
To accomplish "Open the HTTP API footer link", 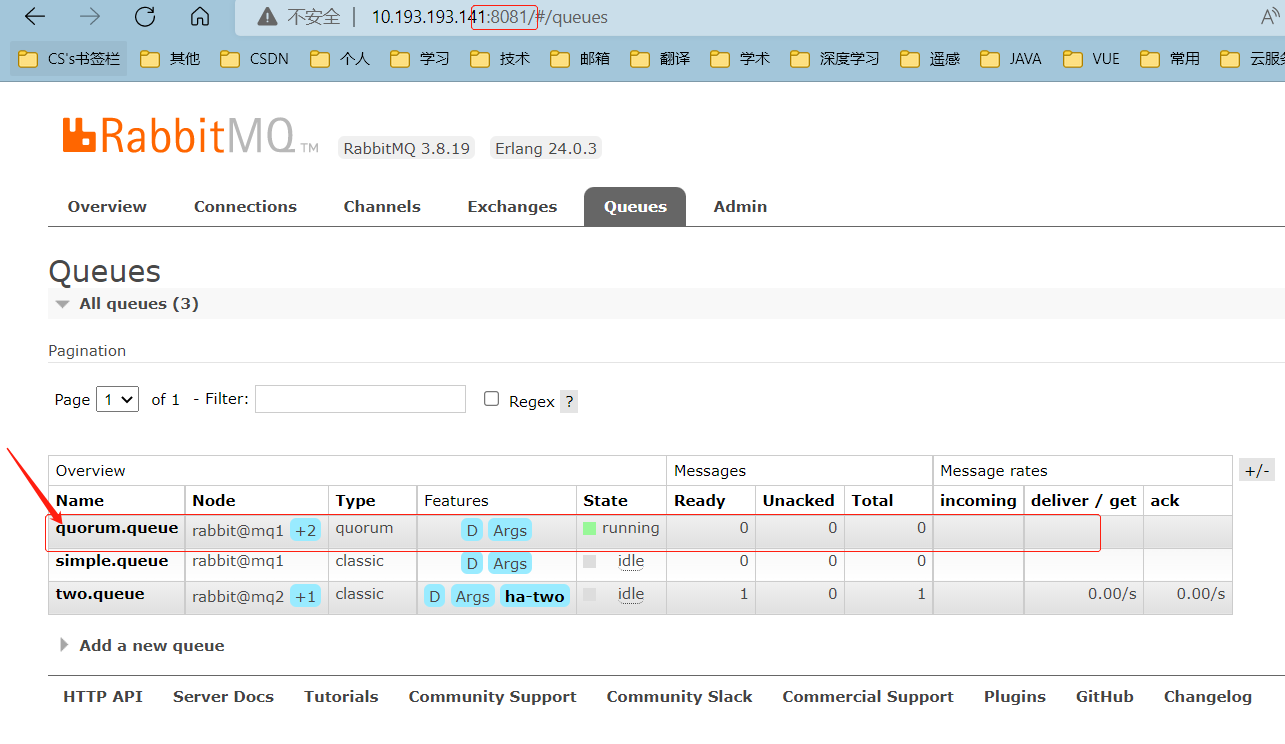I will (x=103, y=697).
